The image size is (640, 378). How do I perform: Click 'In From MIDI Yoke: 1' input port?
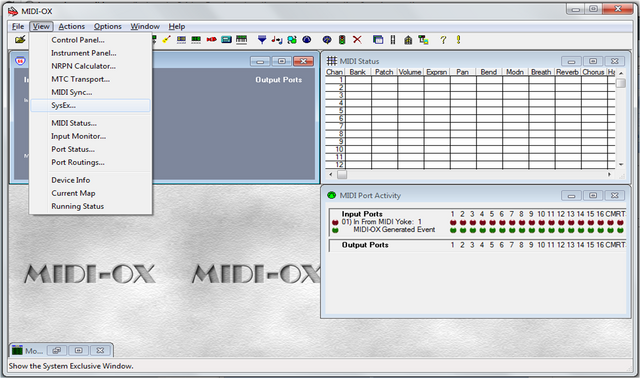(x=382, y=222)
